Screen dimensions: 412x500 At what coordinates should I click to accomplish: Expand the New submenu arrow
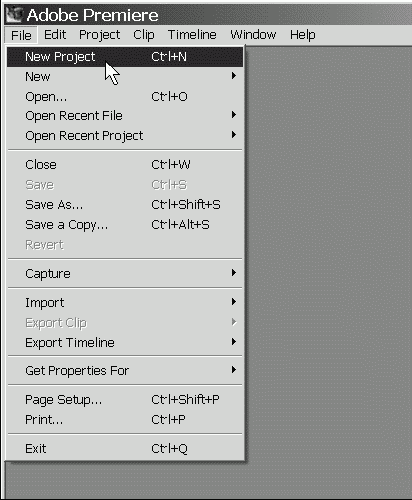pos(234,76)
